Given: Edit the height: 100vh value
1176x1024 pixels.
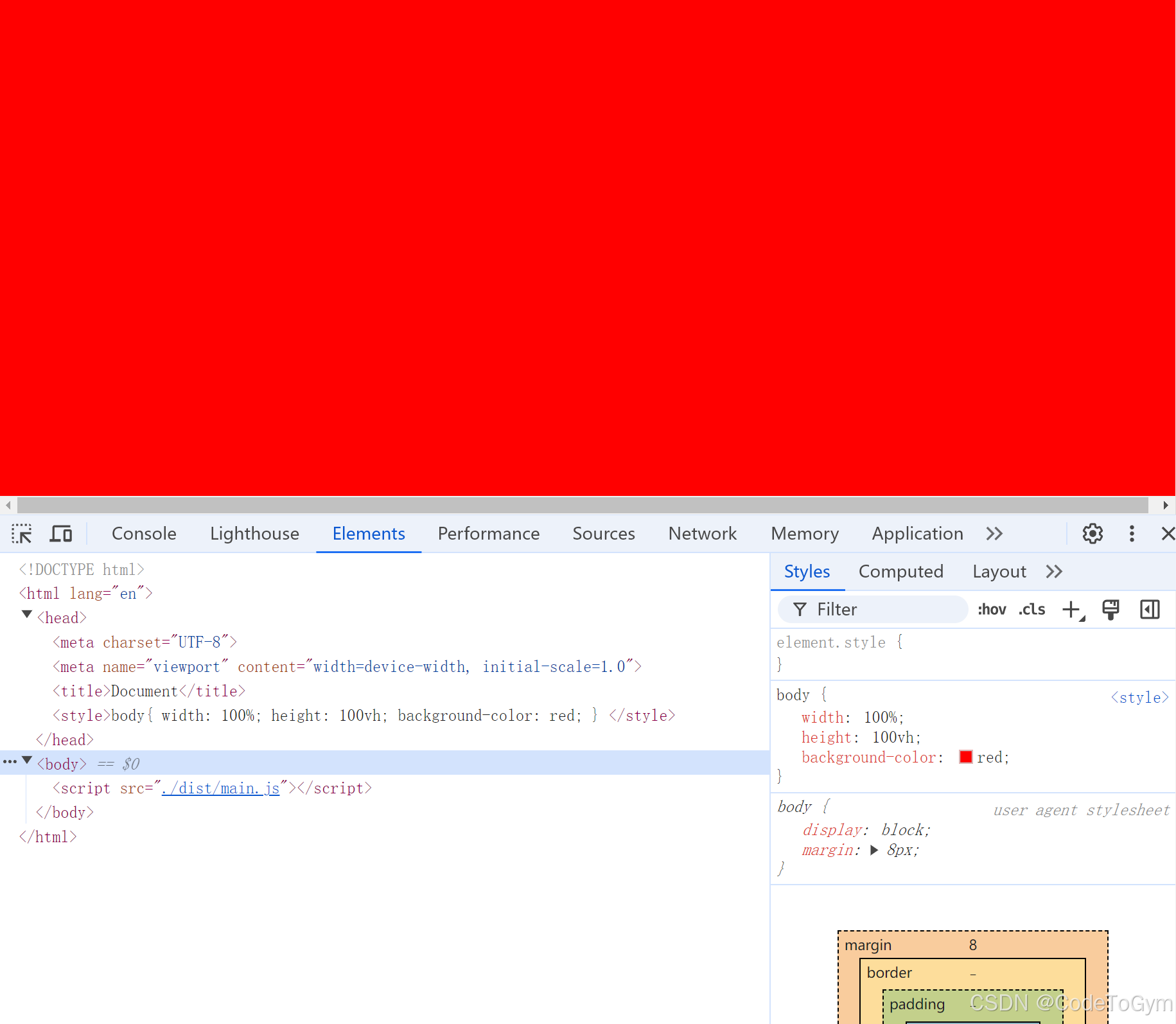Looking at the screenshot, I should tap(893, 737).
